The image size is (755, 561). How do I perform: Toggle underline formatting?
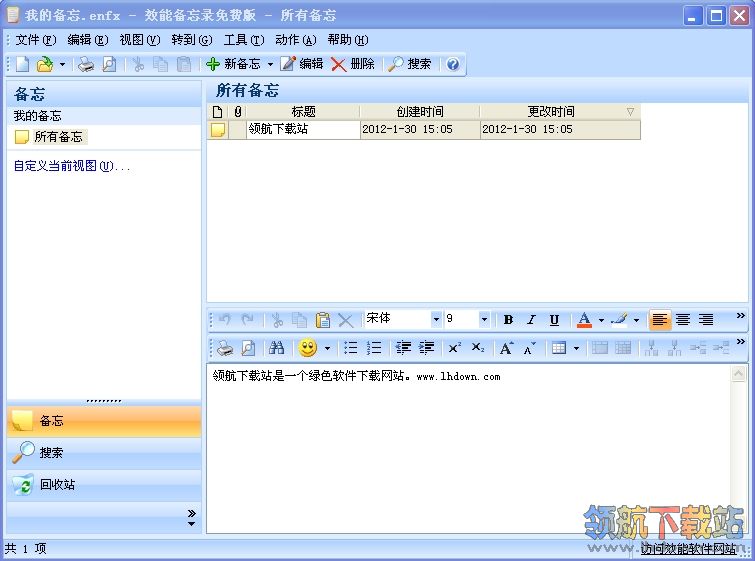554,320
